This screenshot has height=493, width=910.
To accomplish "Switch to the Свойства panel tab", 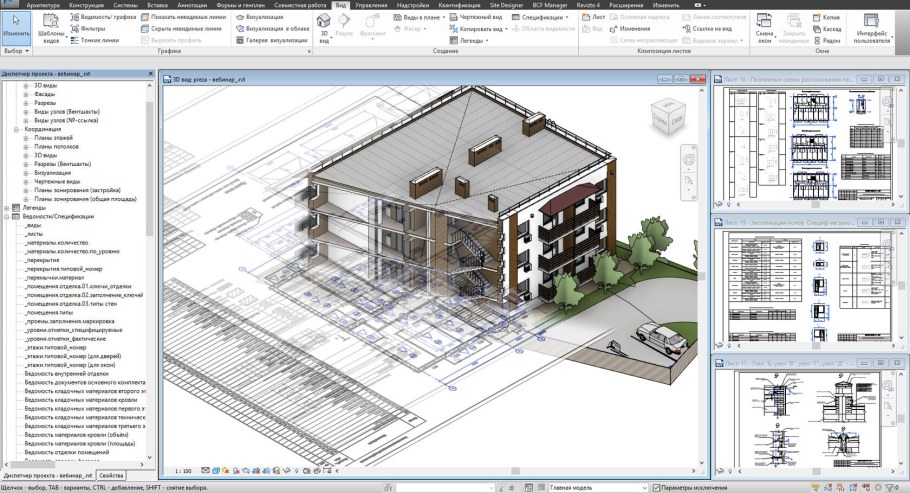I will tap(111, 476).
